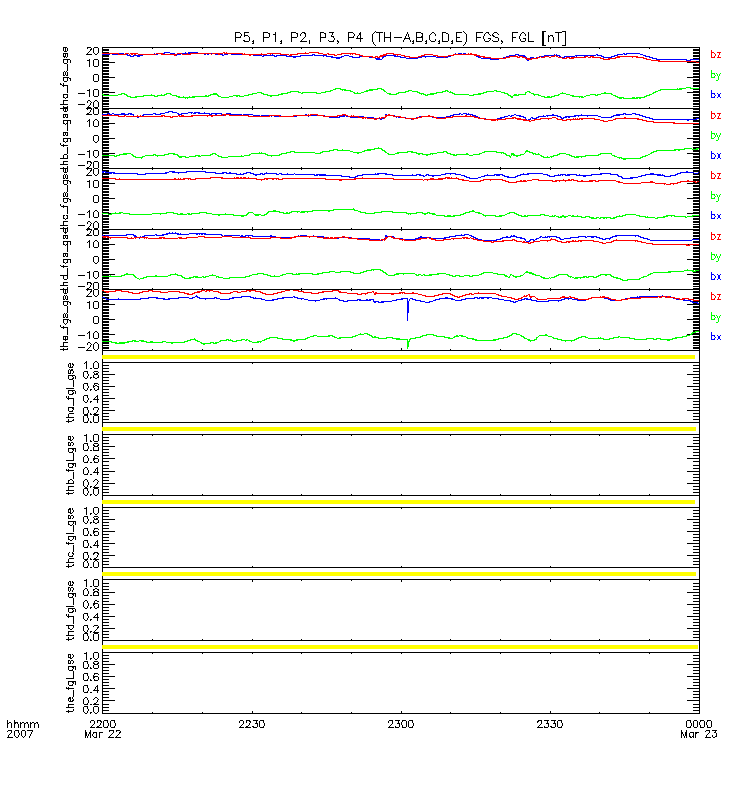Image resolution: width=750 pixels, height=800 pixels.
Task: Click the bx legend label of the fifth the panel
Action: click(x=715, y=337)
